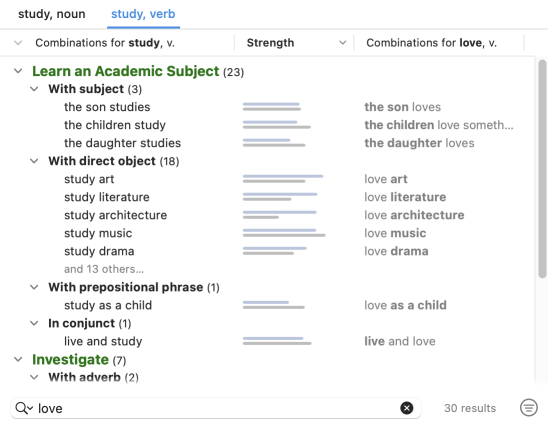The width and height of the screenshot is (548, 426).
Task: Switch to the study, noun tab
Action: tap(52, 14)
